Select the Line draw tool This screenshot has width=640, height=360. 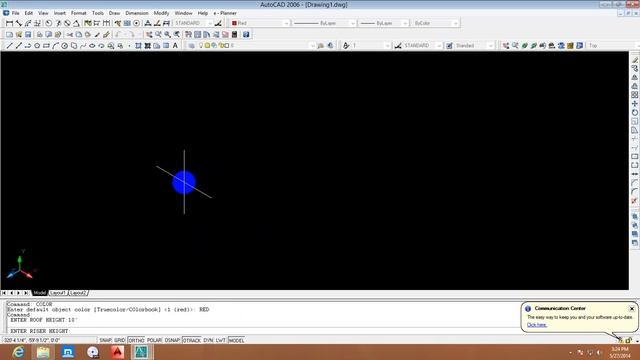point(9,46)
